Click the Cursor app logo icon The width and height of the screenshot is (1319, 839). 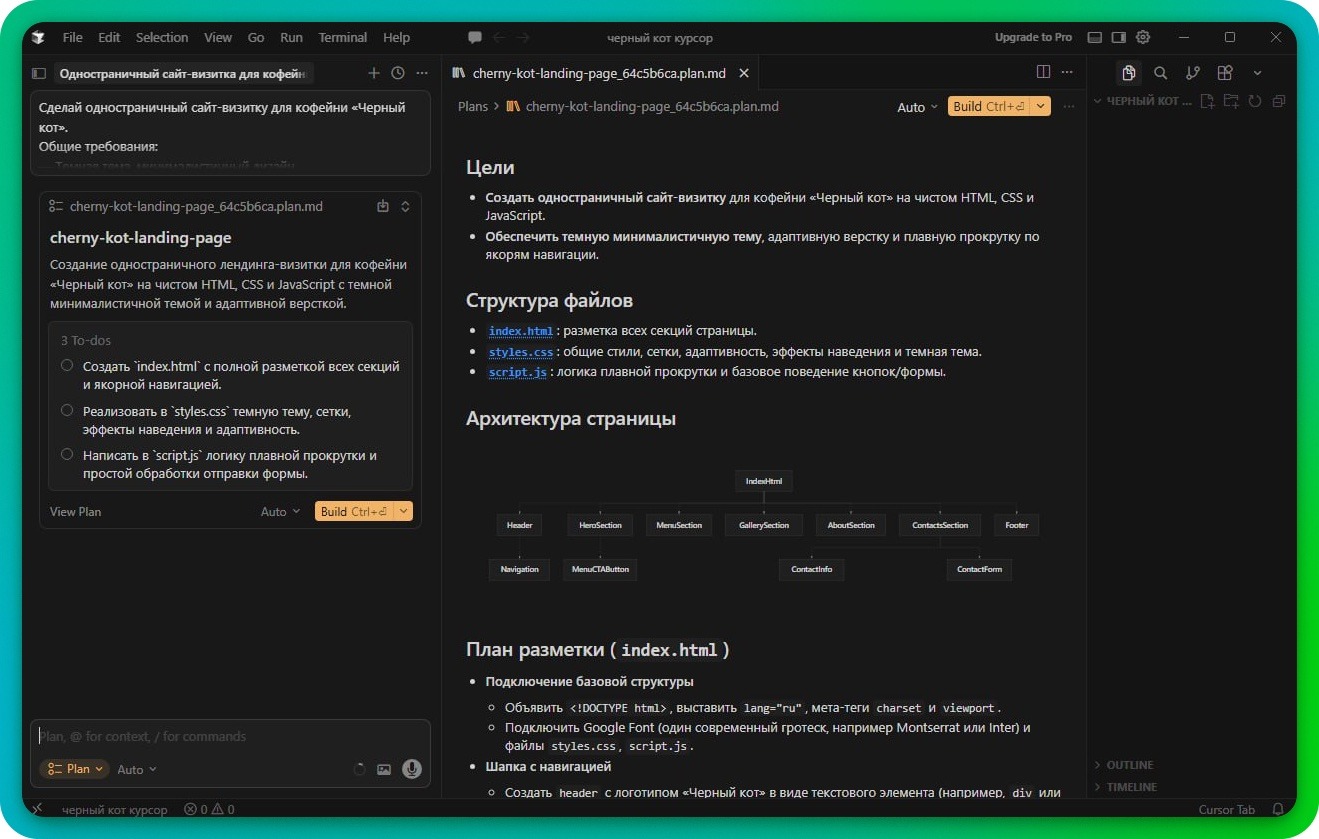38,37
